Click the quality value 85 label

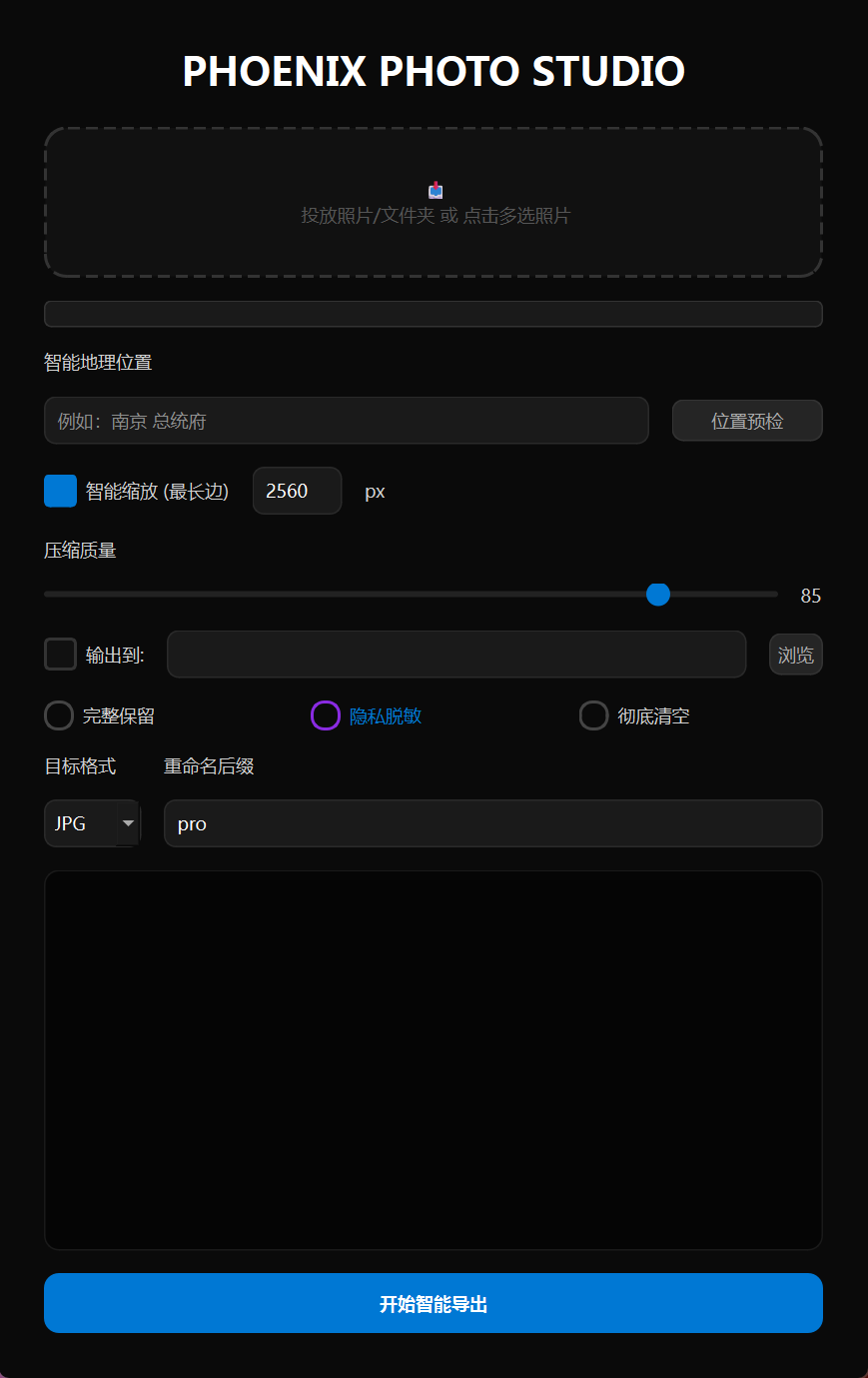[x=810, y=596]
